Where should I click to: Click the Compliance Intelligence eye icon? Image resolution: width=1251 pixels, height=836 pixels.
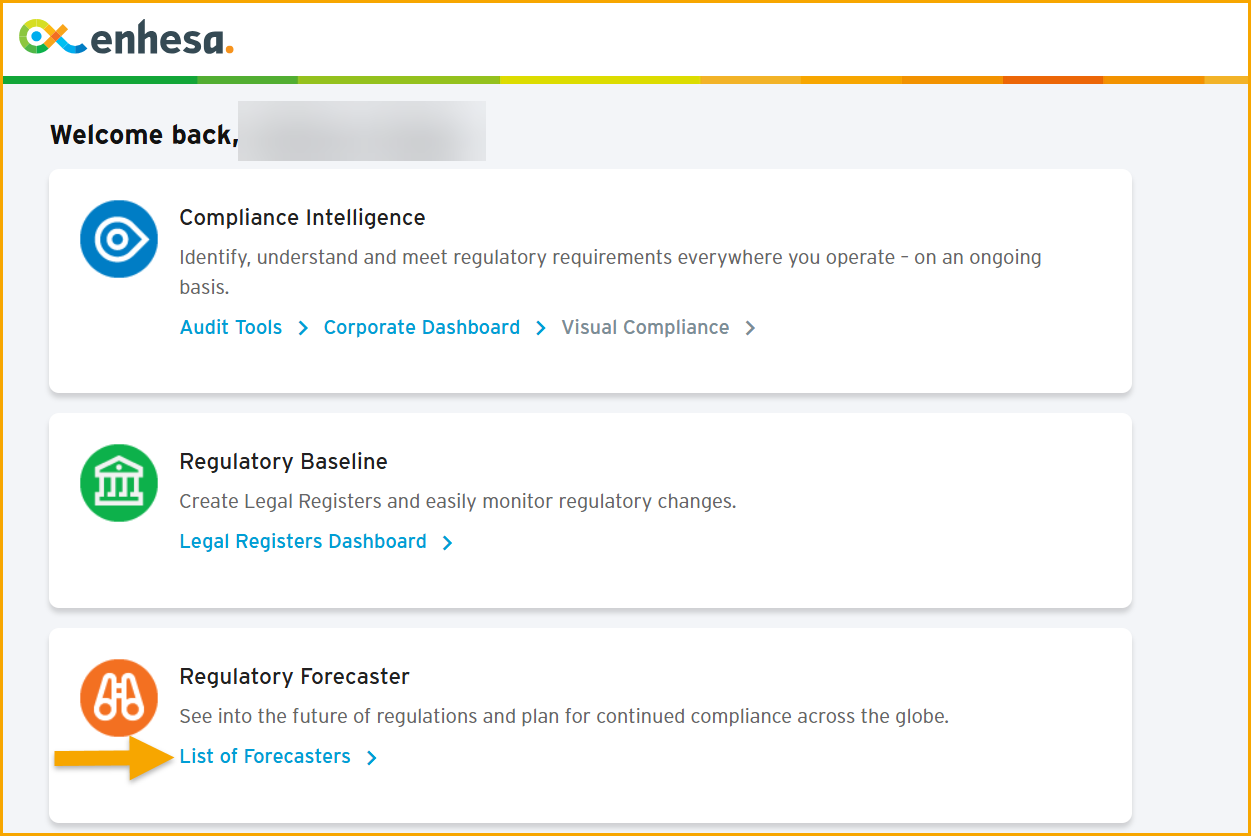tap(119, 239)
